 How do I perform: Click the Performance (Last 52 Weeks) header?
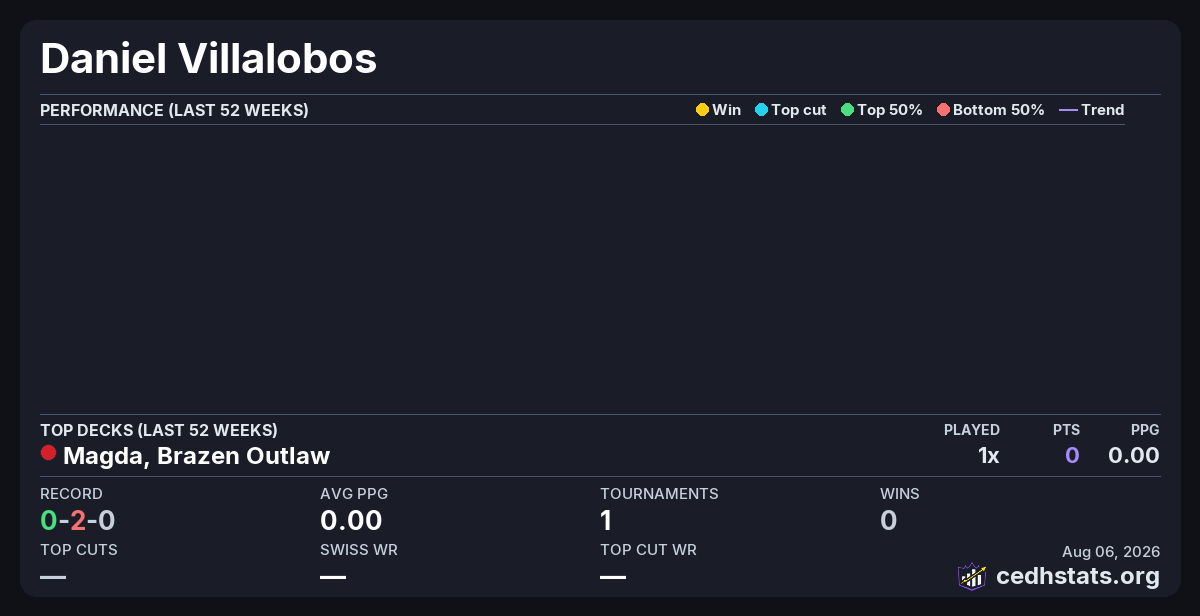pos(174,110)
